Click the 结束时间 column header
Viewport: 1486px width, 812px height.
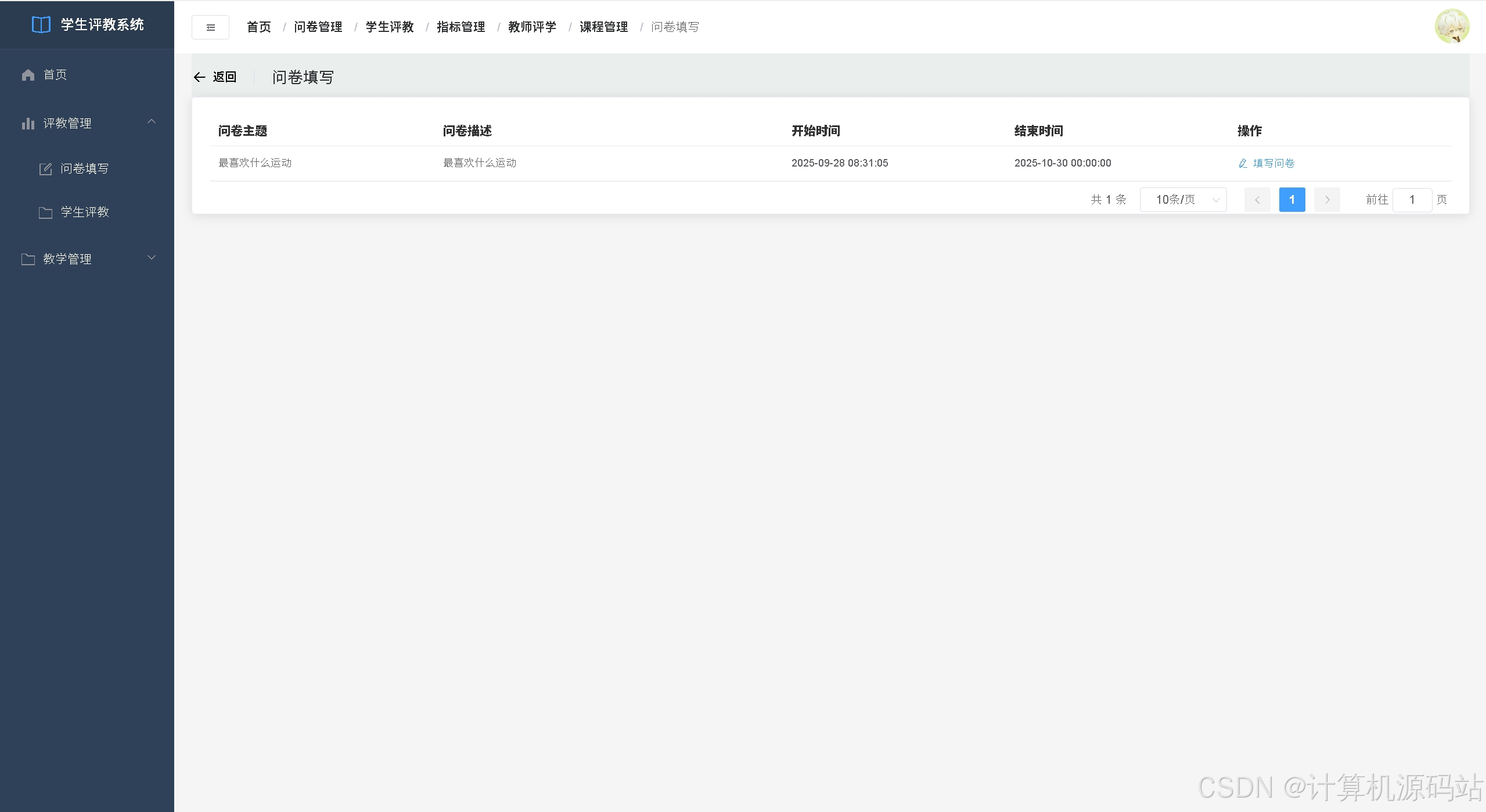pyautogui.click(x=1039, y=131)
